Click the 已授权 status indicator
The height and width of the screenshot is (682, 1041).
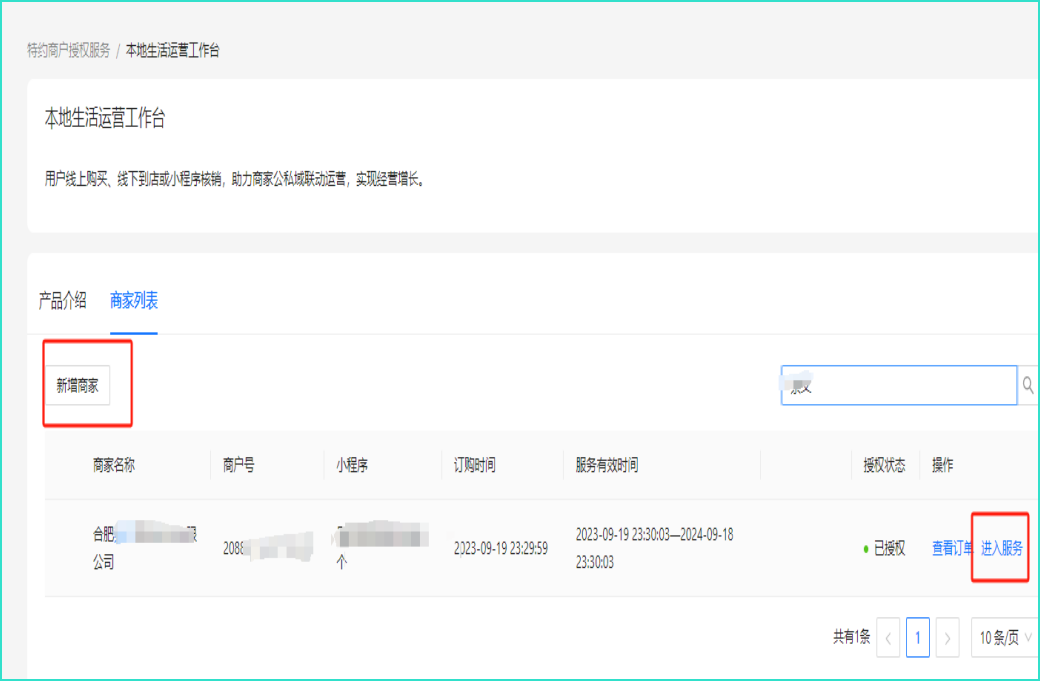[888, 548]
